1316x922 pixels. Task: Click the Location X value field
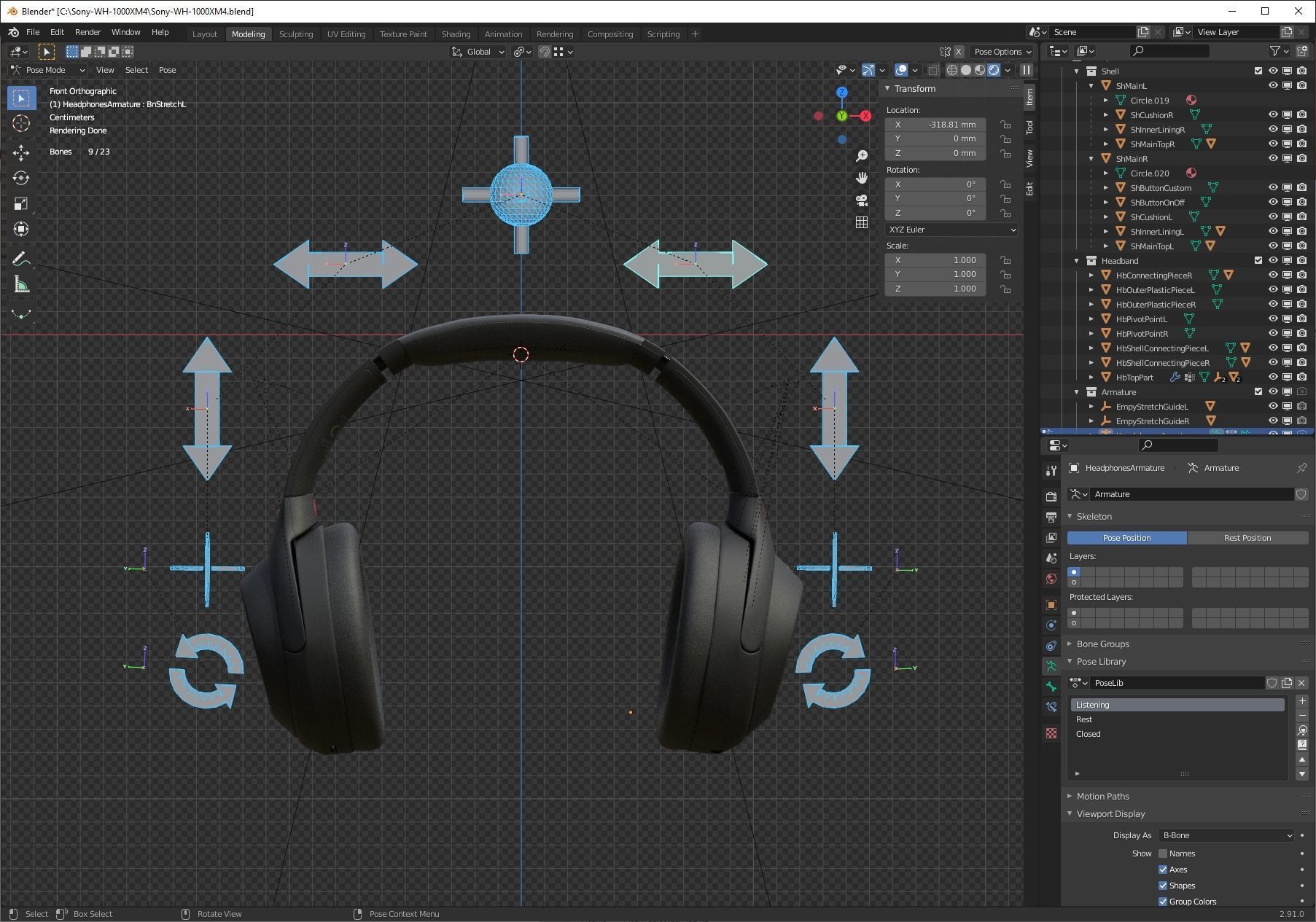(x=935, y=125)
